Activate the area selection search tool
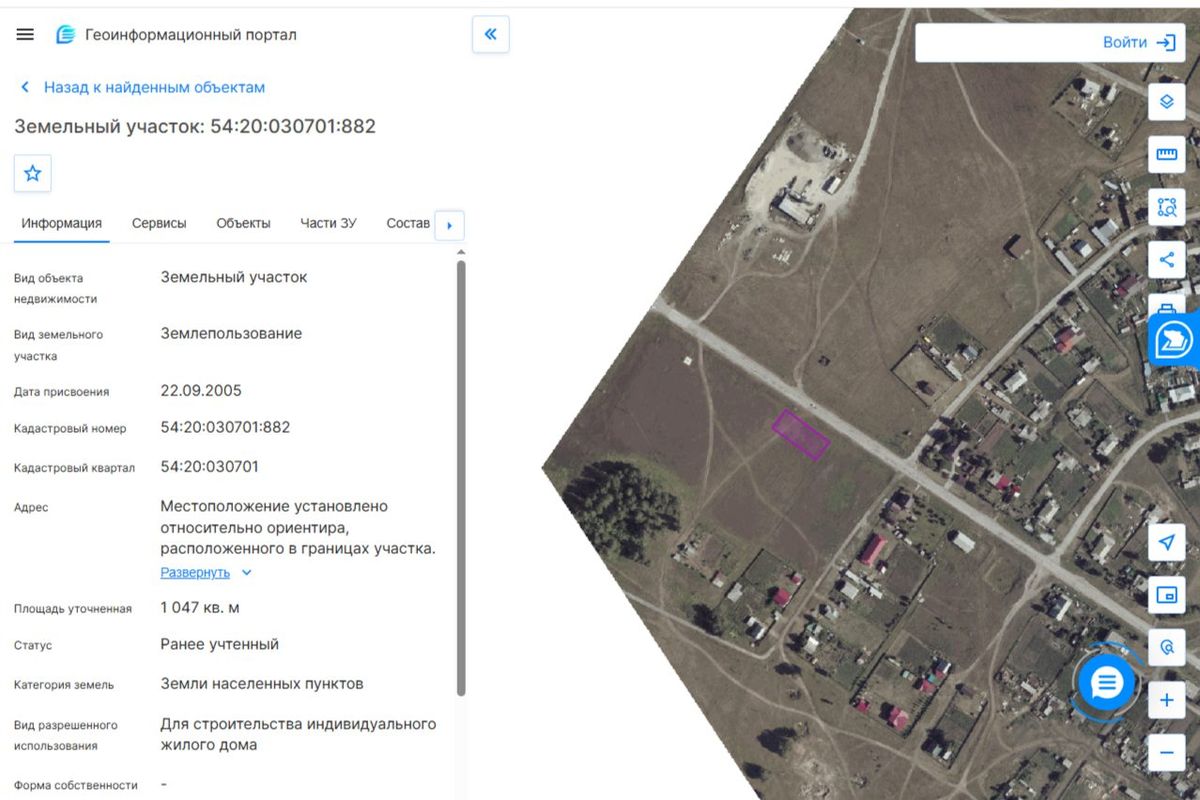This screenshot has width=1200, height=800. (x=1166, y=207)
